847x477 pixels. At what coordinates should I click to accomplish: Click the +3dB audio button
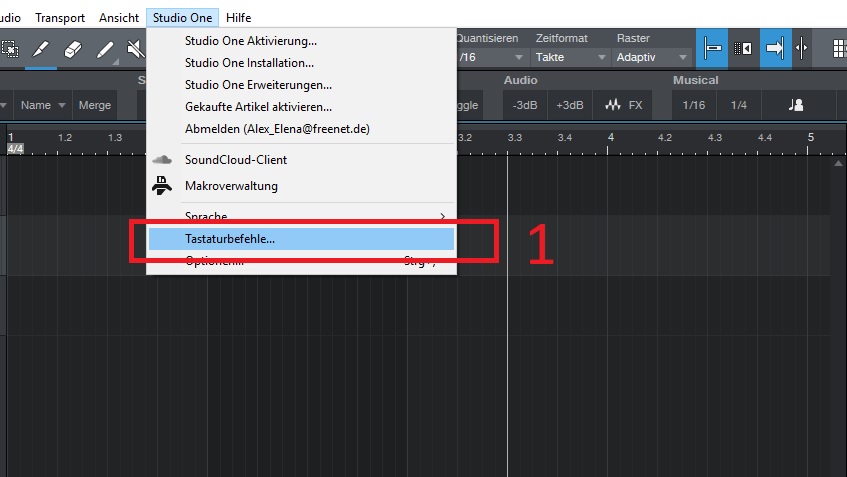pyautogui.click(x=569, y=105)
